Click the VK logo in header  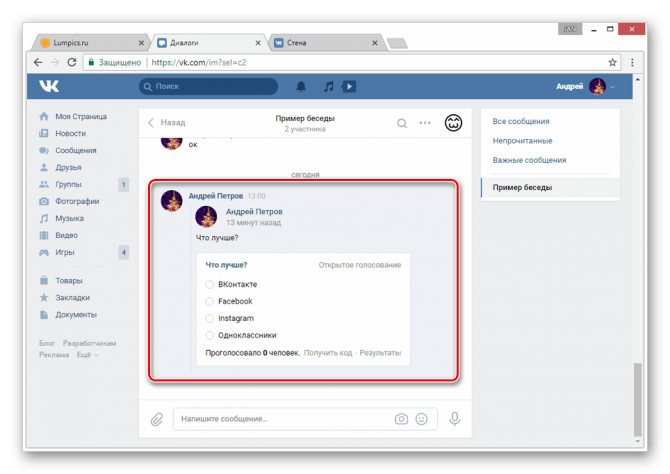(x=49, y=86)
